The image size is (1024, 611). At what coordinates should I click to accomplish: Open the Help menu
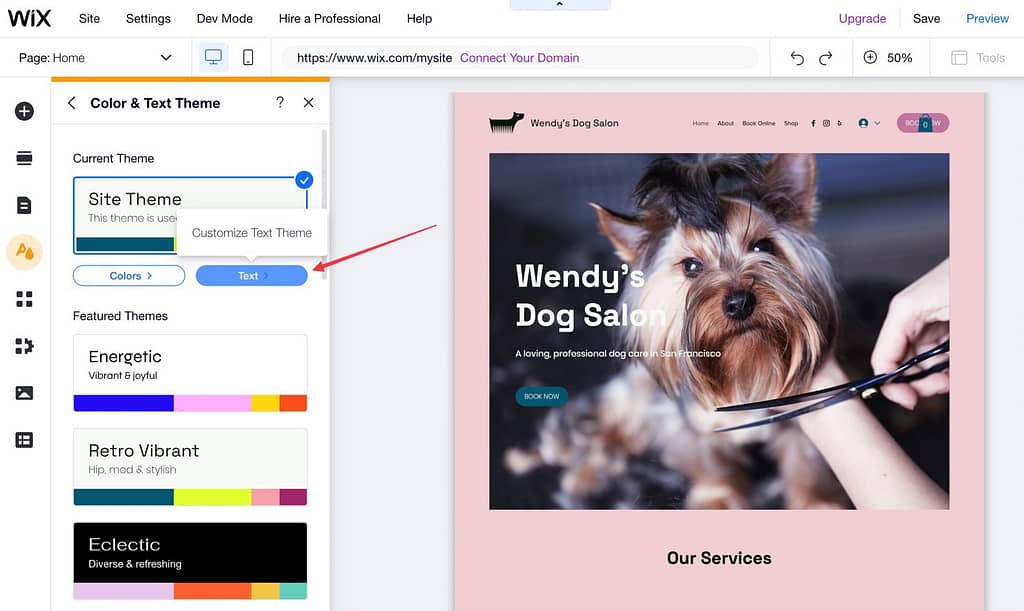(x=419, y=19)
